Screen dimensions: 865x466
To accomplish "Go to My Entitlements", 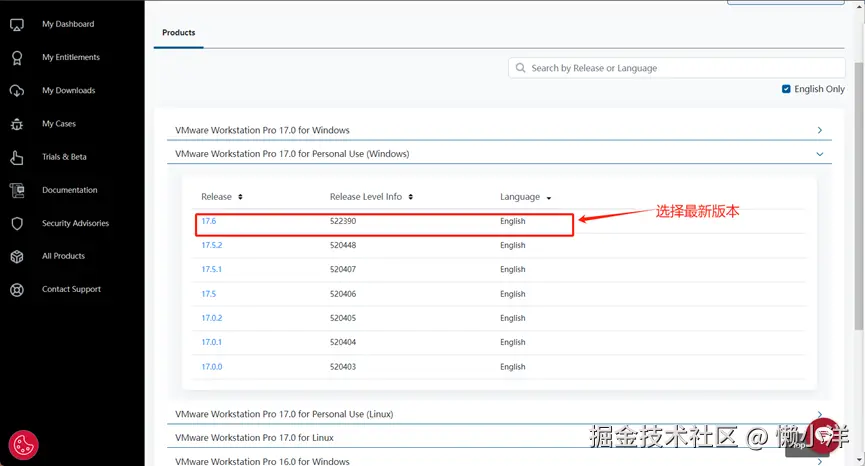I will point(71,57).
